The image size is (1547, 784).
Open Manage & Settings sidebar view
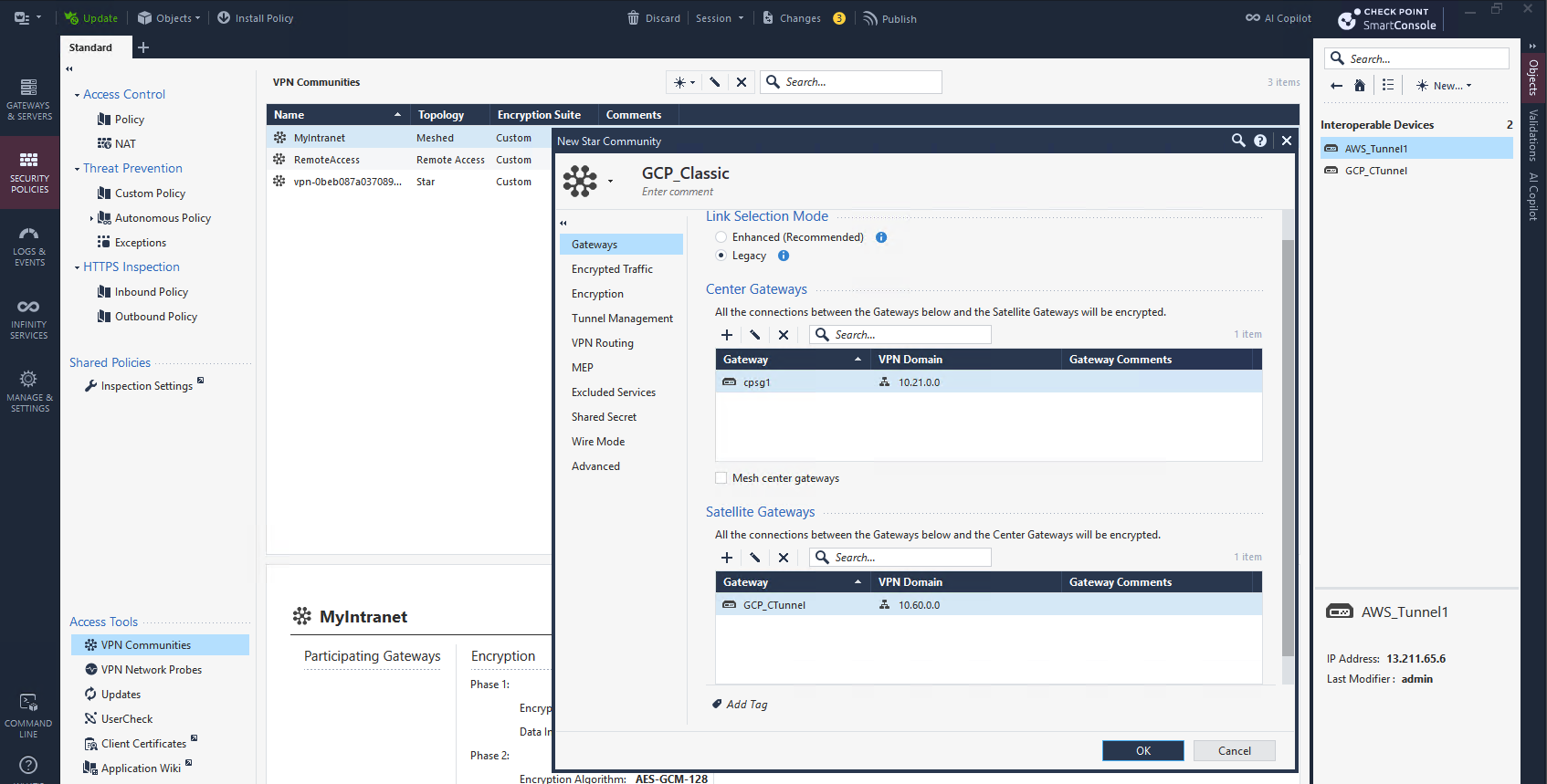(29, 391)
